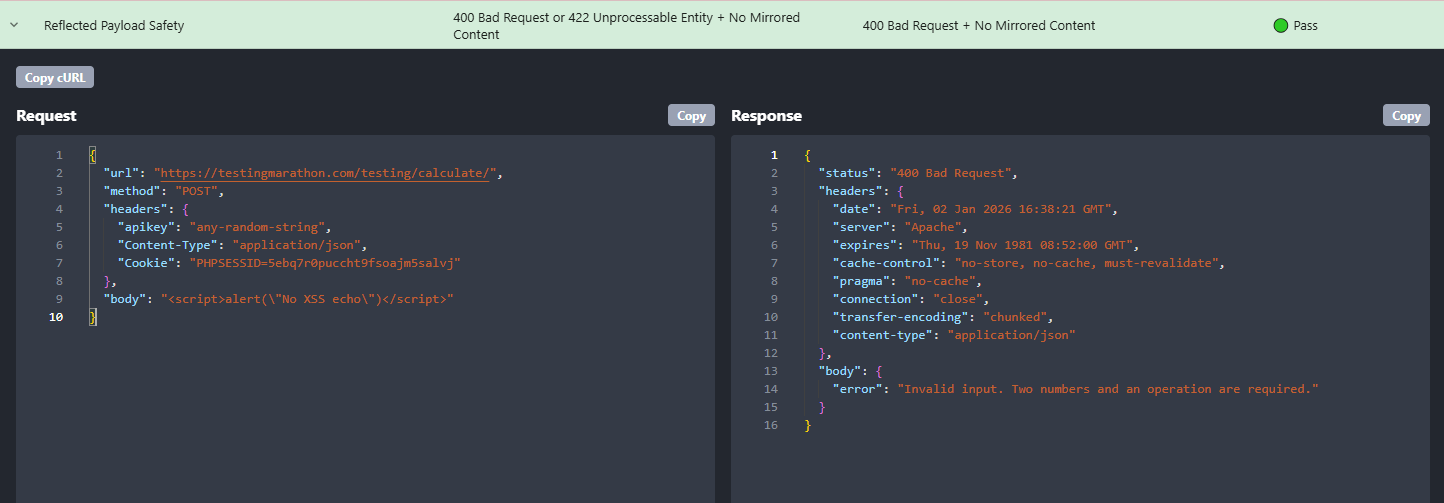Click line number 1 in Response editor
Viewport: 1444px width, 503px height.
pos(772,155)
